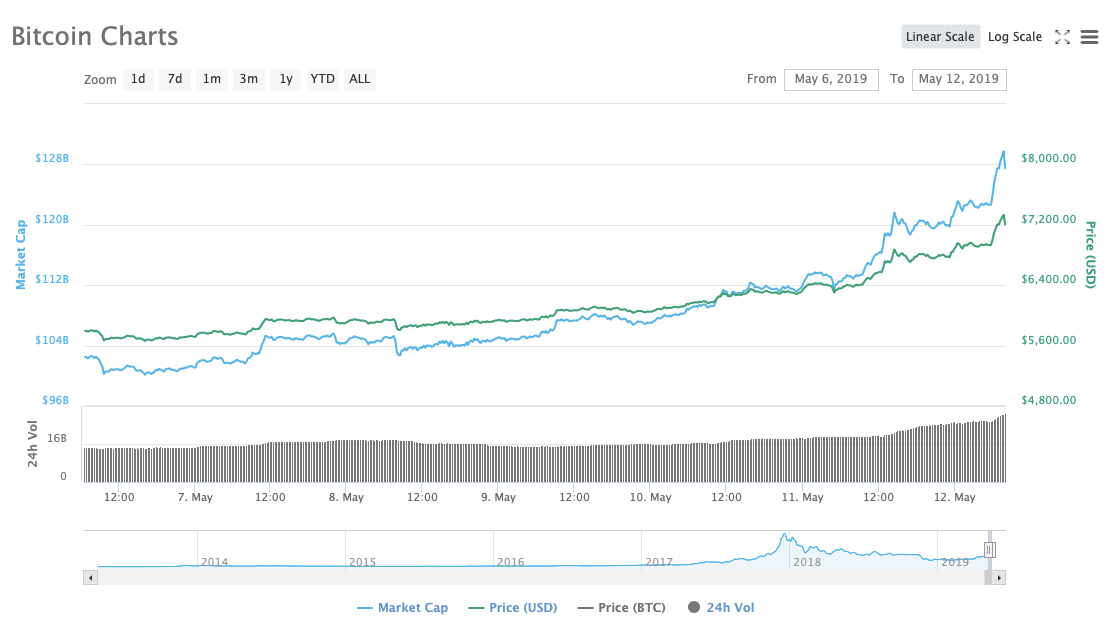Edit the To date field

pyautogui.click(x=959, y=79)
